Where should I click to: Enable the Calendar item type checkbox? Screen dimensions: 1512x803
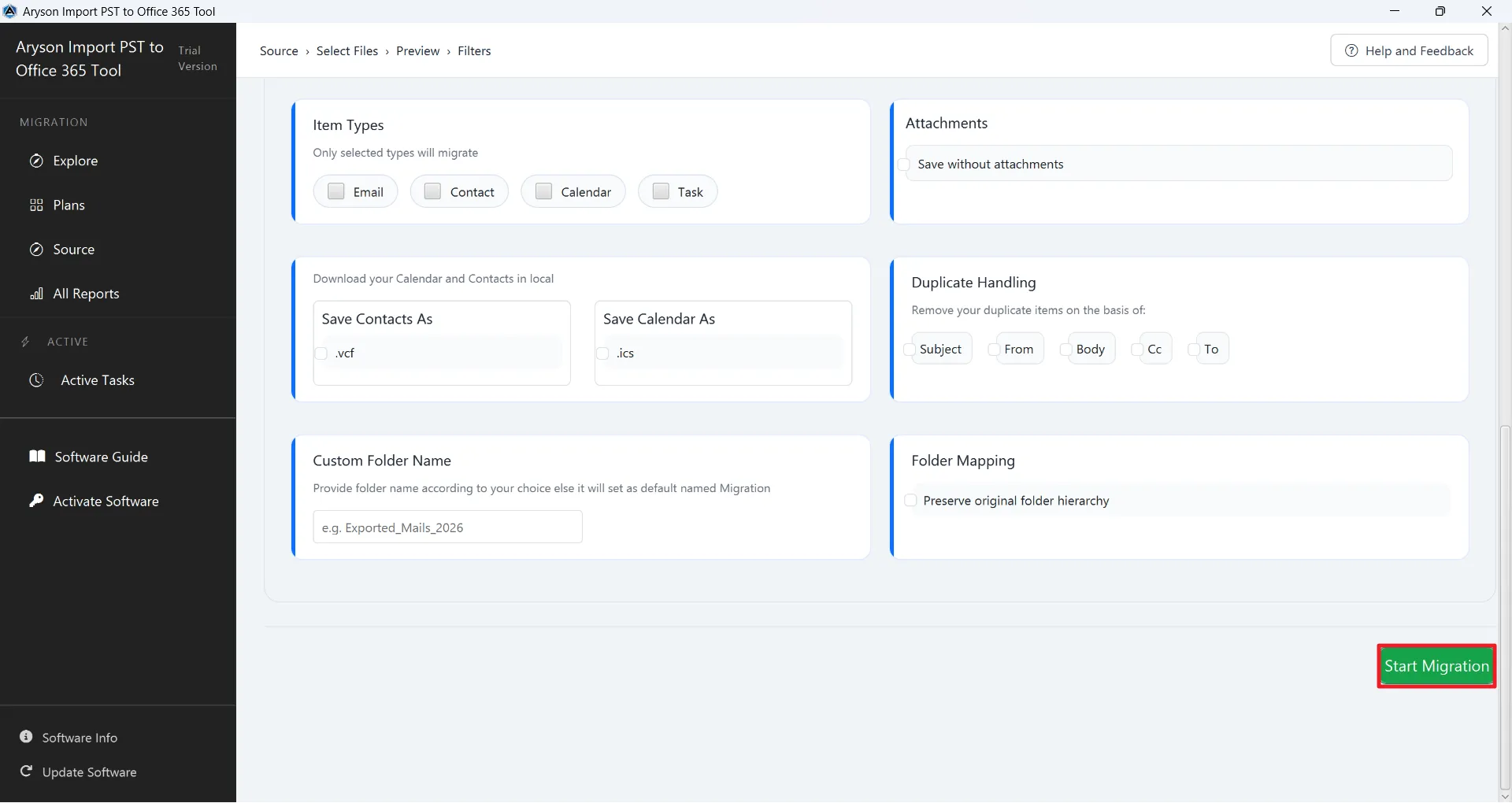click(x=543, y=191)
